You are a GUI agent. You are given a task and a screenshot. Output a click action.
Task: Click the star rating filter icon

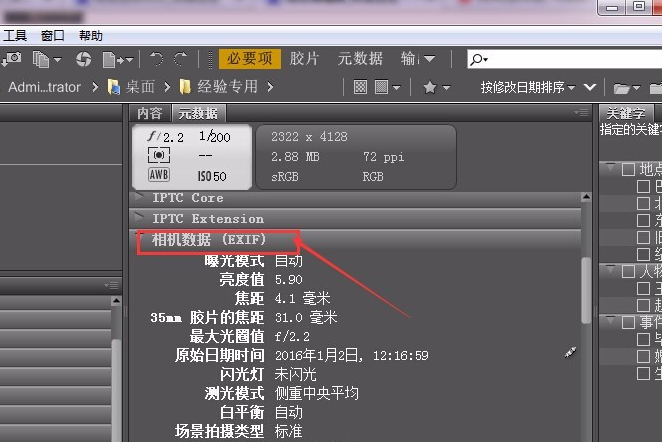tap(430, 87)
